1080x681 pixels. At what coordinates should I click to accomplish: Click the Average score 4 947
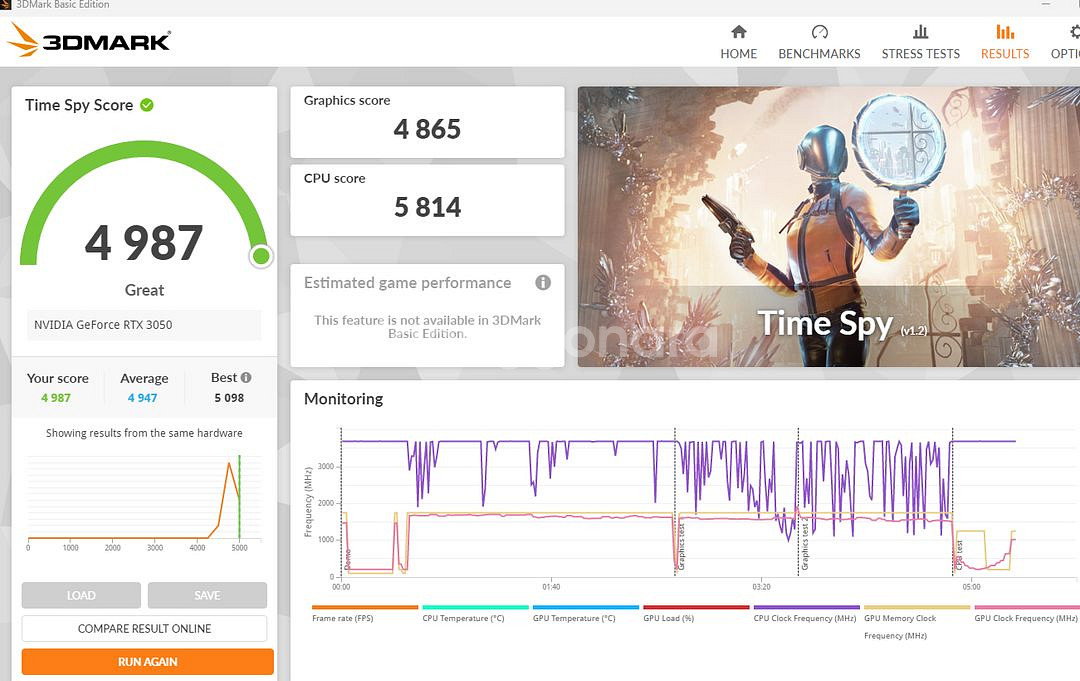click(143, 398)
